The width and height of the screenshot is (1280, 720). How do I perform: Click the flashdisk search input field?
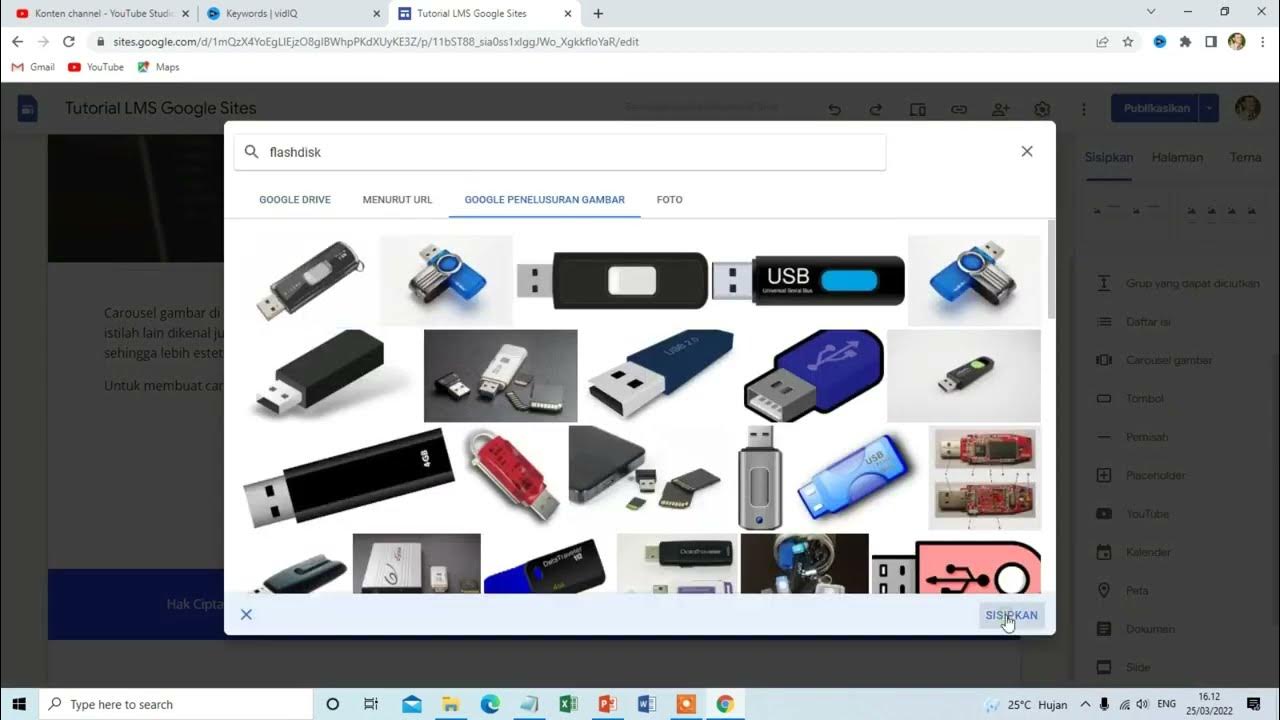560,152
